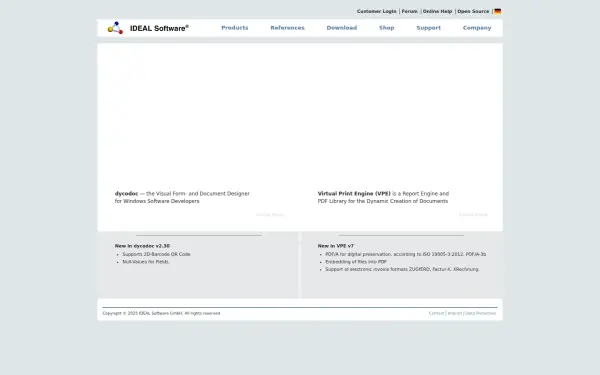
Task: Open the Products menu
Action: [235, 28]
